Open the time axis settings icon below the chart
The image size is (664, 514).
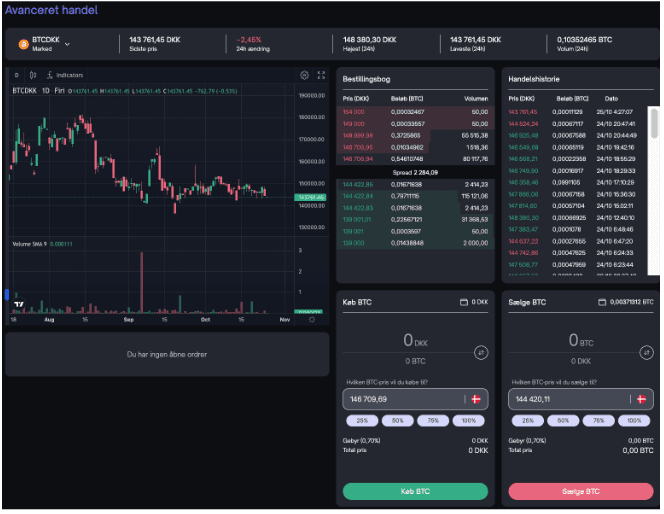pos(312,320)
